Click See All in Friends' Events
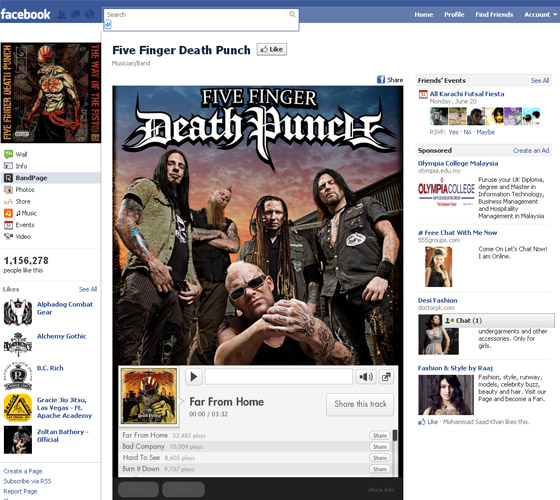The width and height of the screenshot is (560, 500). pyautogui.click(x=540, y=81)
